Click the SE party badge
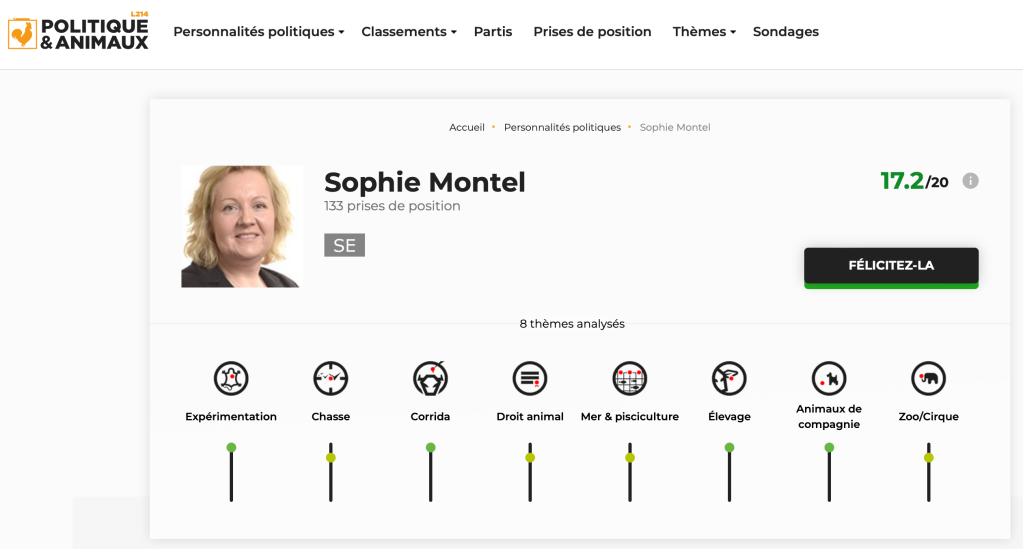This screenshot has height=549, width=1023. (x=344, y=245)
